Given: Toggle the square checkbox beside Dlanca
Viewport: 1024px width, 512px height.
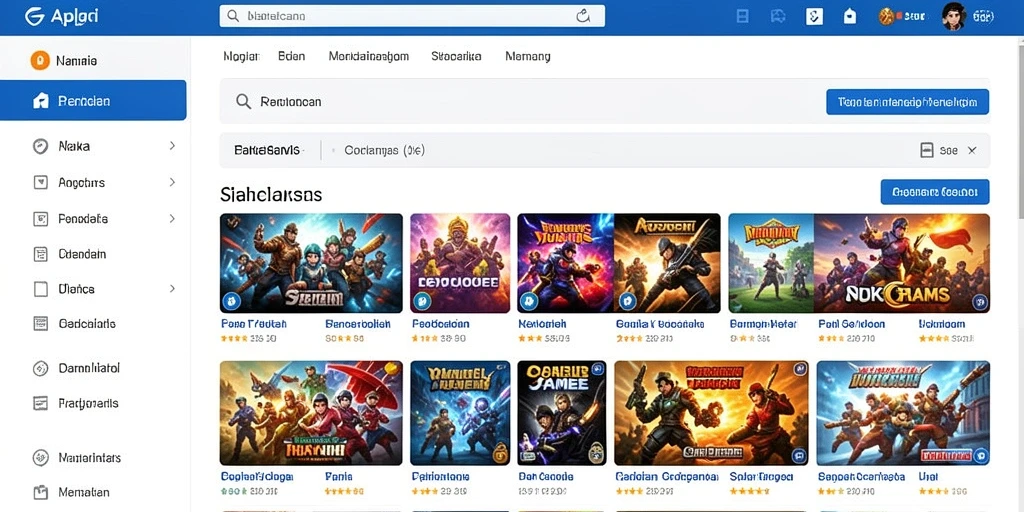Looking at the screenshot, I should point(40,289).
